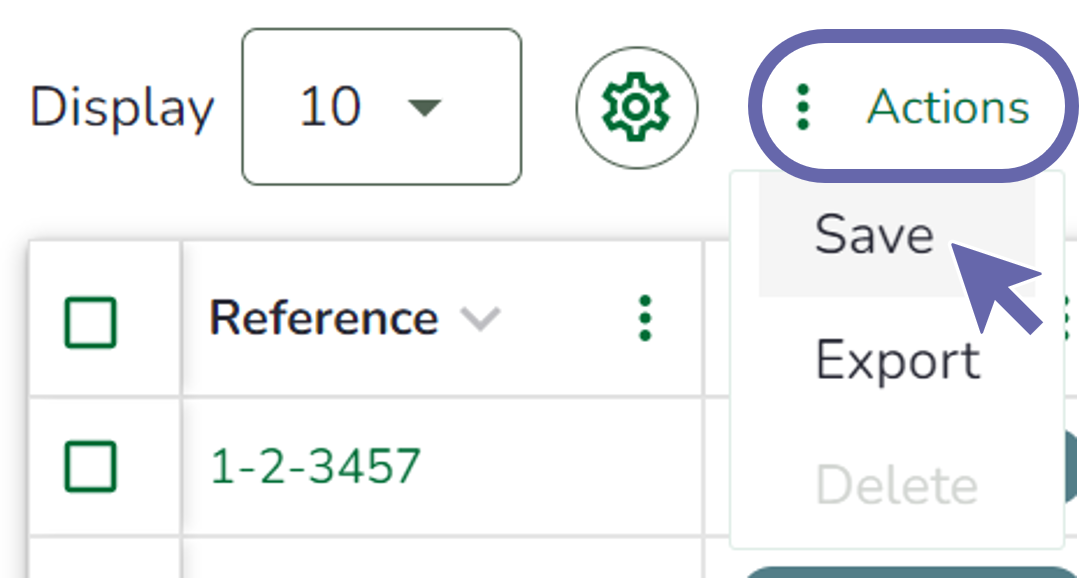
Task: Open the reference link 1-2-3457
Action: (x=315, y=466)
